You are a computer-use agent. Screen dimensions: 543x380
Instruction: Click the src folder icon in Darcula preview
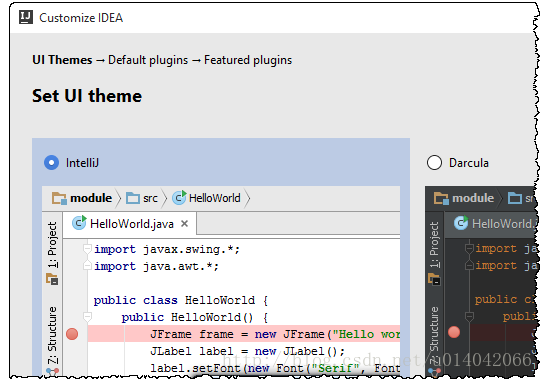coord(515,198)
